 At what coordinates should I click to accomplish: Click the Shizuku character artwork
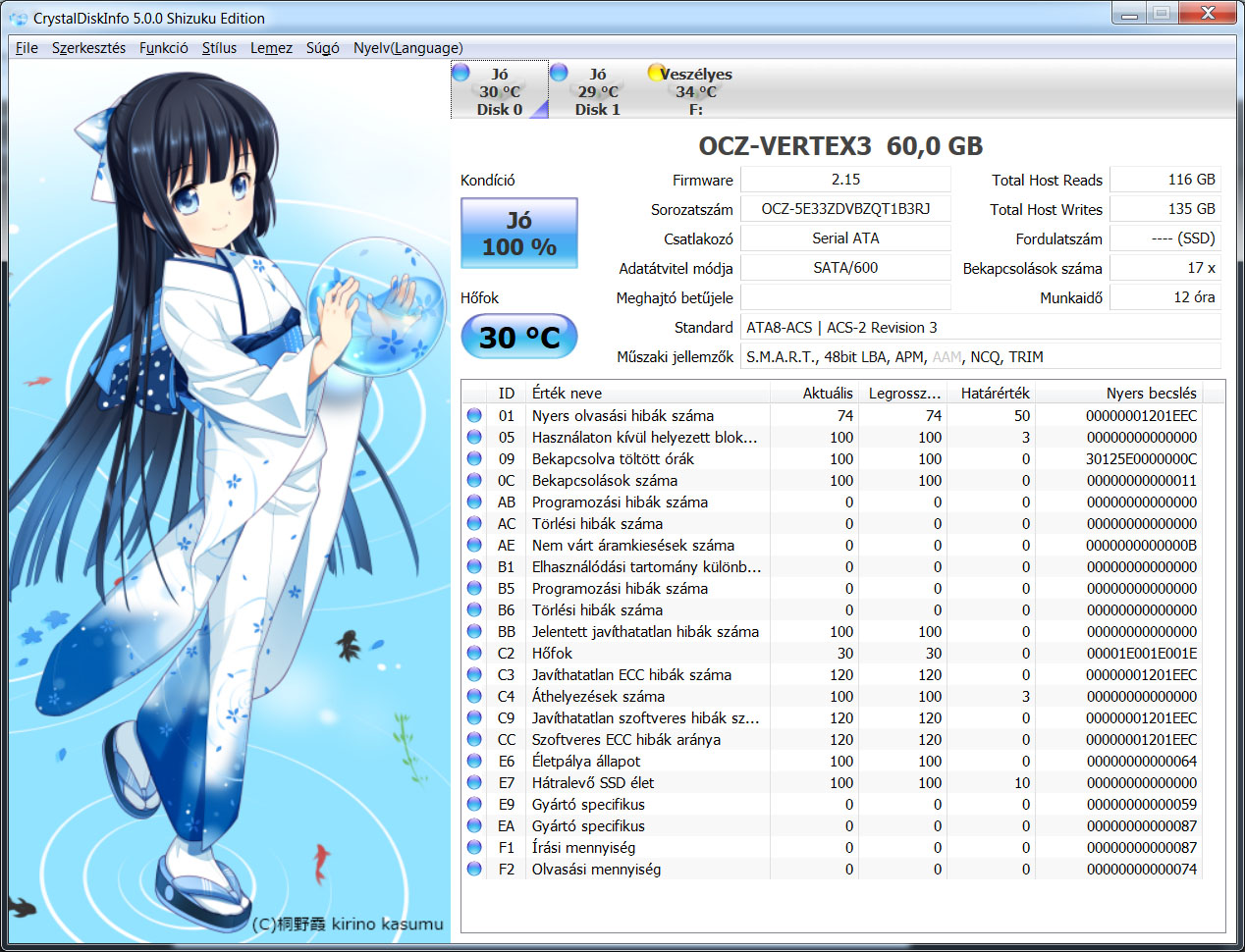230,501
